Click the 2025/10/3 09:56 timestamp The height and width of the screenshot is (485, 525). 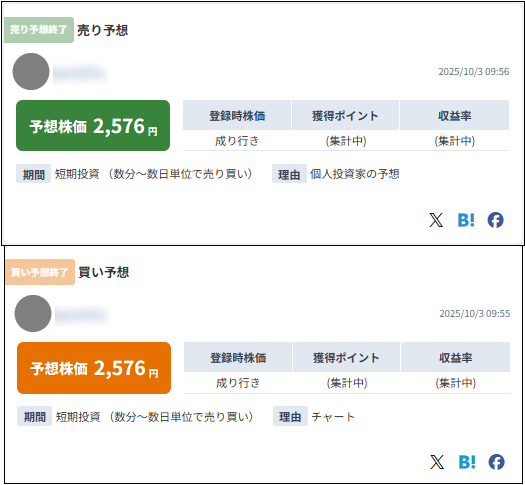point(474,72)
